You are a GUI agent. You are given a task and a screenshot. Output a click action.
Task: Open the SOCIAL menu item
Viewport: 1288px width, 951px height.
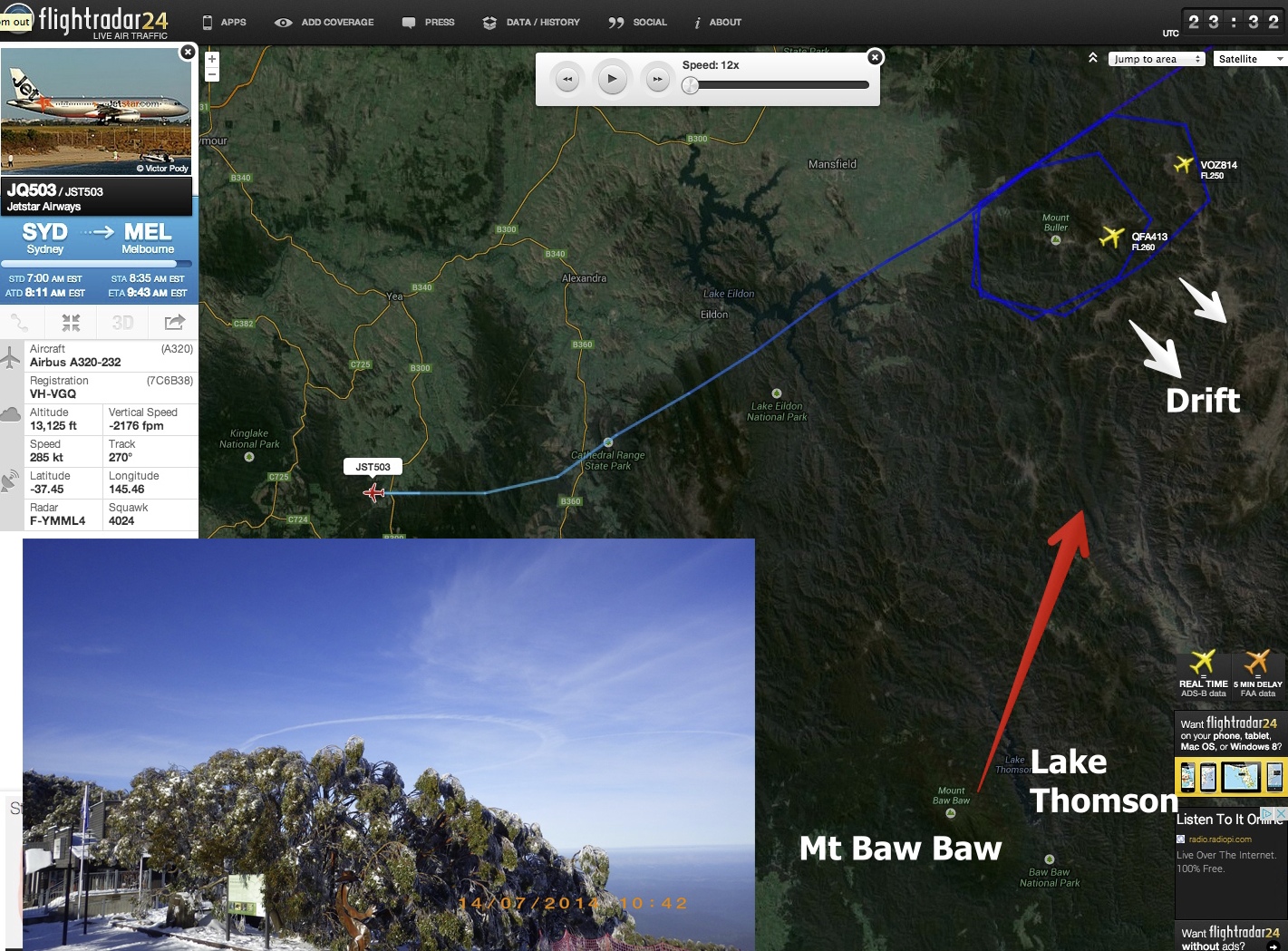[637, 22]
